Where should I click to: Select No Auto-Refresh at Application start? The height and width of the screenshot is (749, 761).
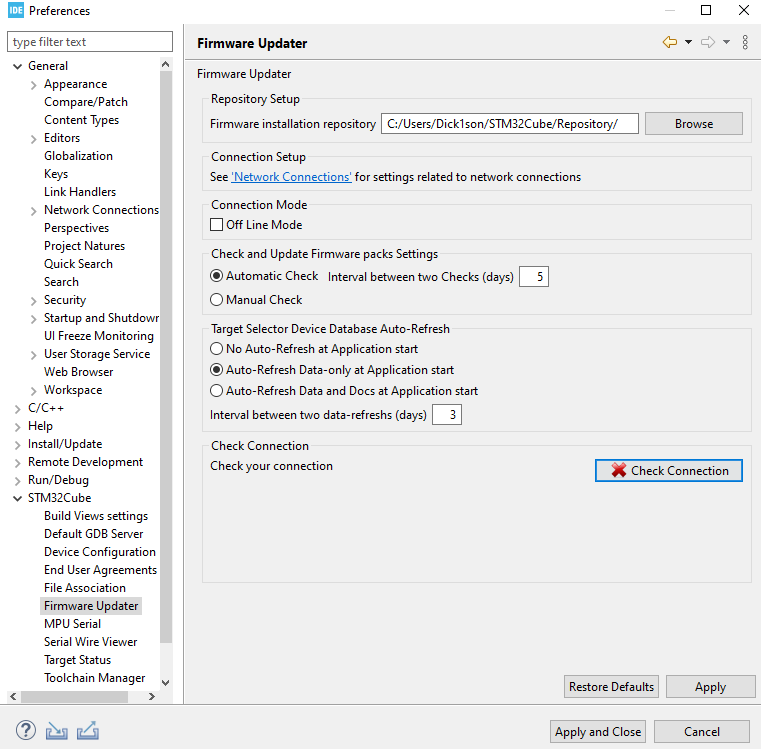[x=216, y=349]
